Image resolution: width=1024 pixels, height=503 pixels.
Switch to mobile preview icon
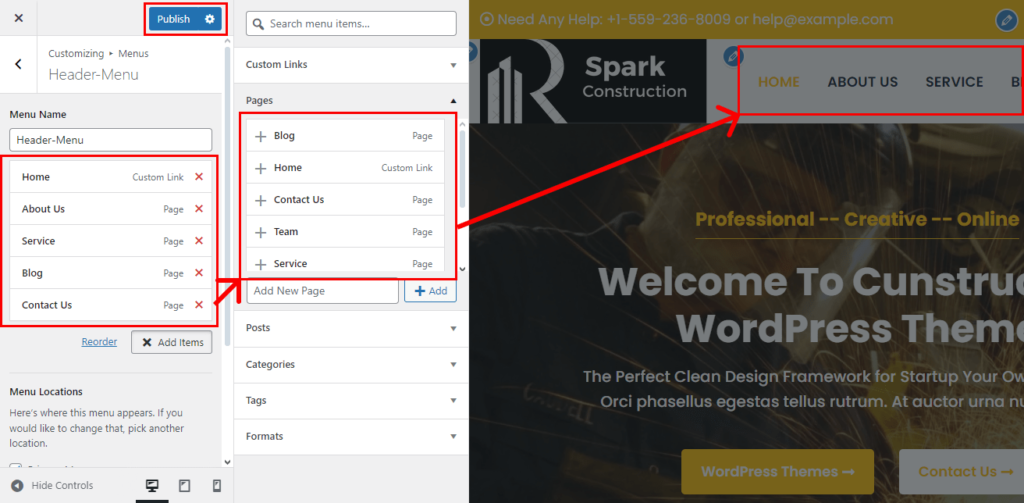click(216, 486)
